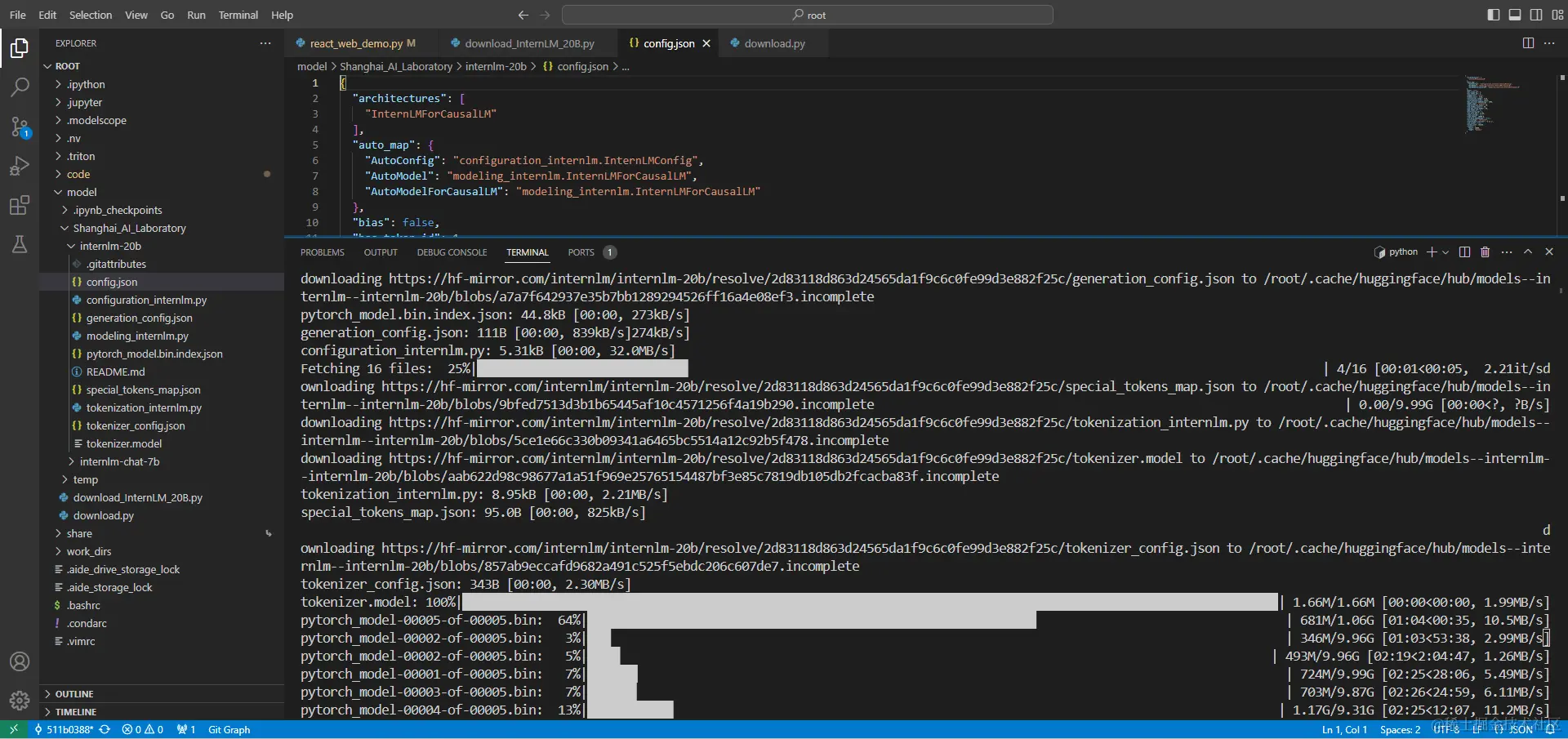
Task: Show errors and warnings in status bar
Action: [x=143, y=730]
